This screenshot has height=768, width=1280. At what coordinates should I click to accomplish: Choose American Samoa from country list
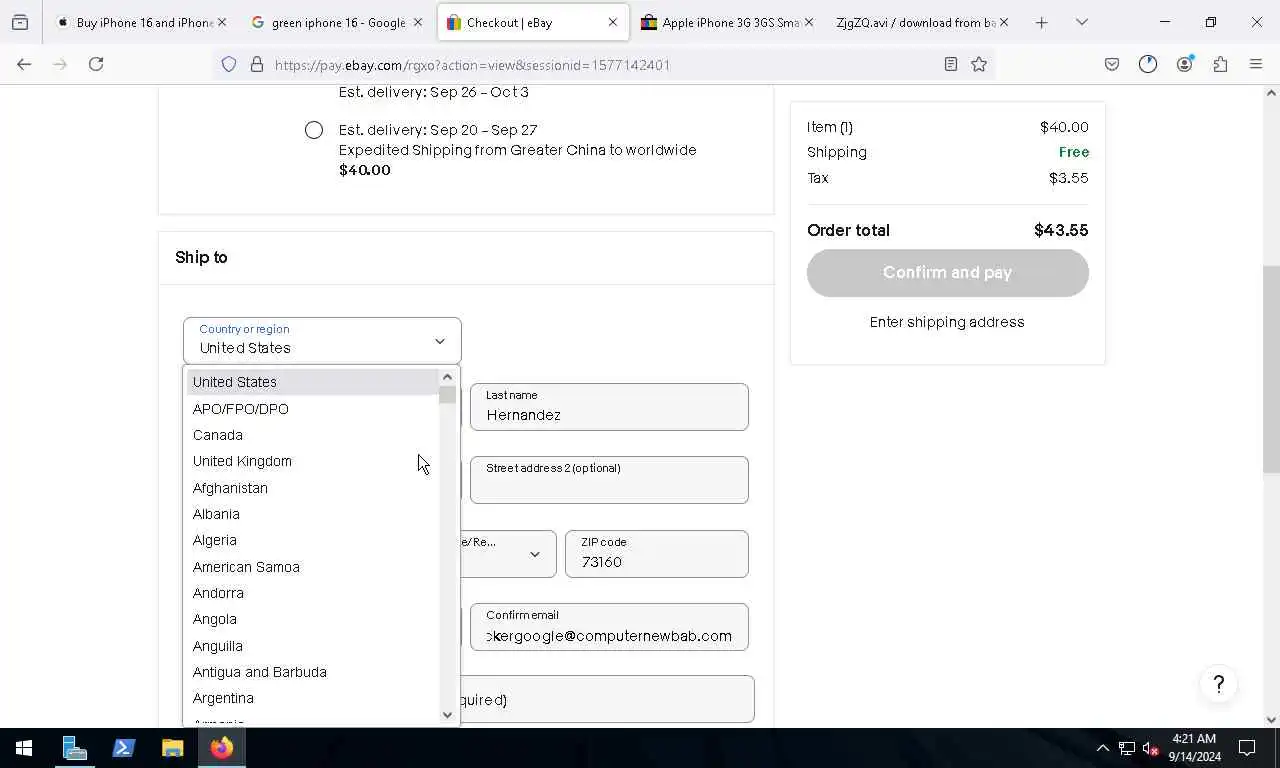tap(312, 567)
